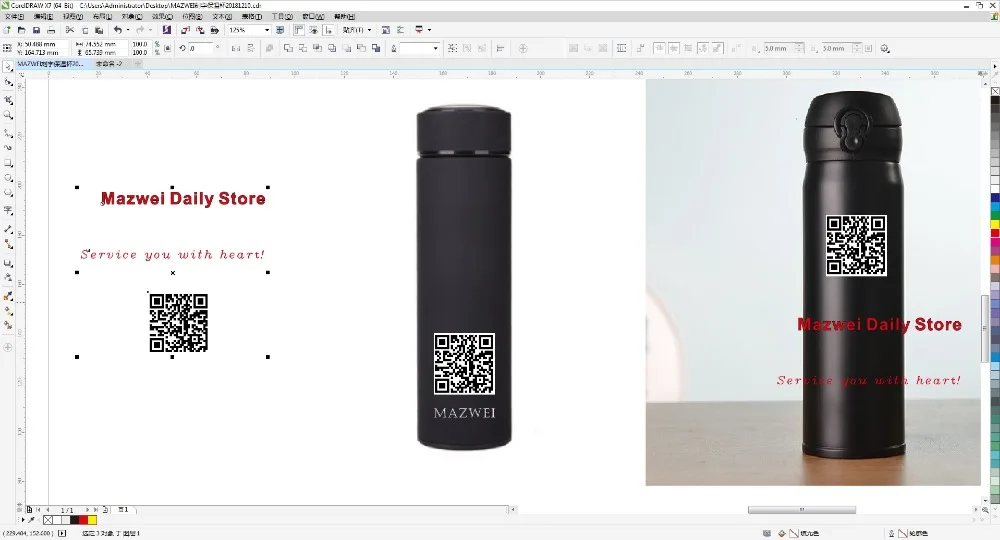Open the Text menu

coord(222,17)
